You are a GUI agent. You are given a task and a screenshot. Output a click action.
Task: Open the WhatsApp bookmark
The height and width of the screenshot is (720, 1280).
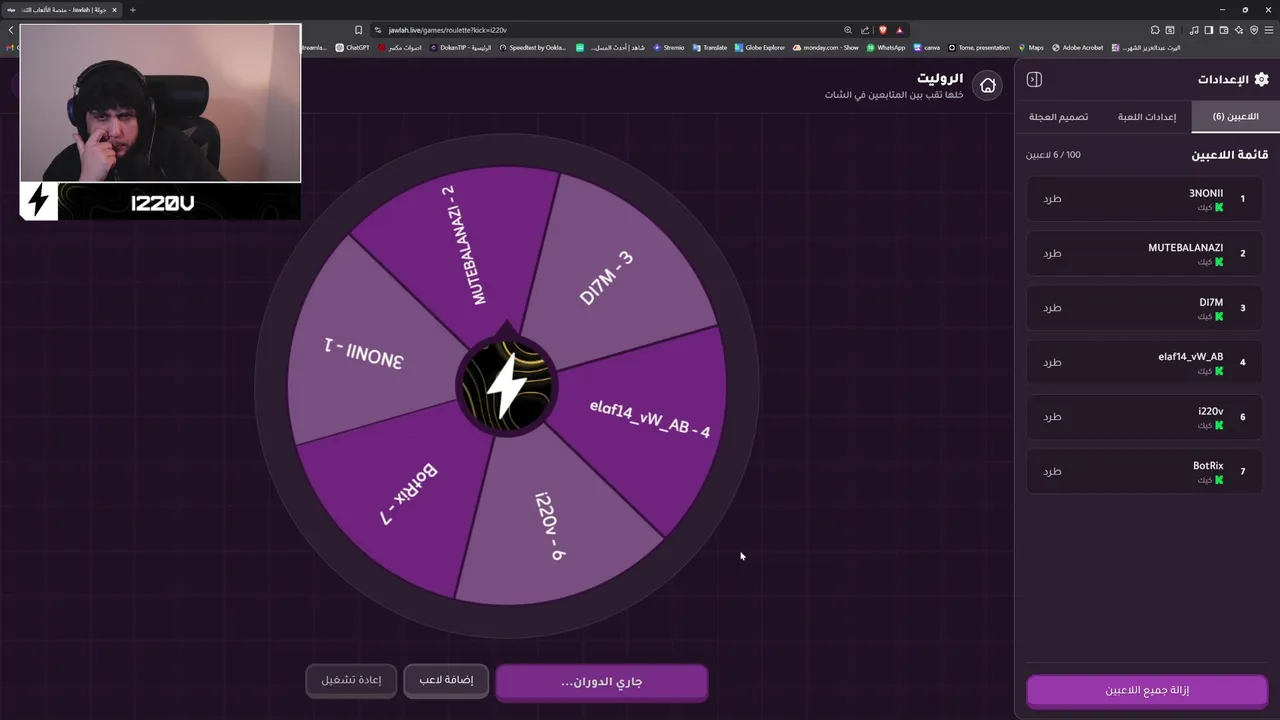tap(886, 47)
